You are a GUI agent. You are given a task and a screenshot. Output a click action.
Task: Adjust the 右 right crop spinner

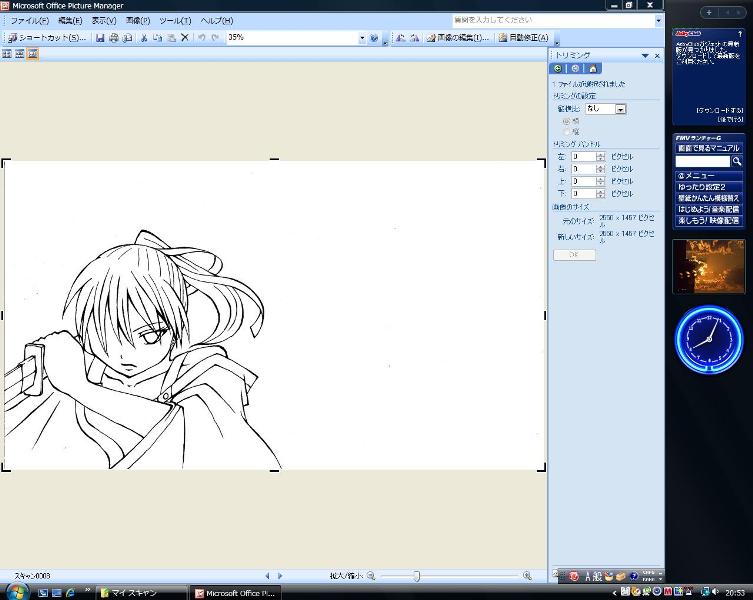[600, 169]
